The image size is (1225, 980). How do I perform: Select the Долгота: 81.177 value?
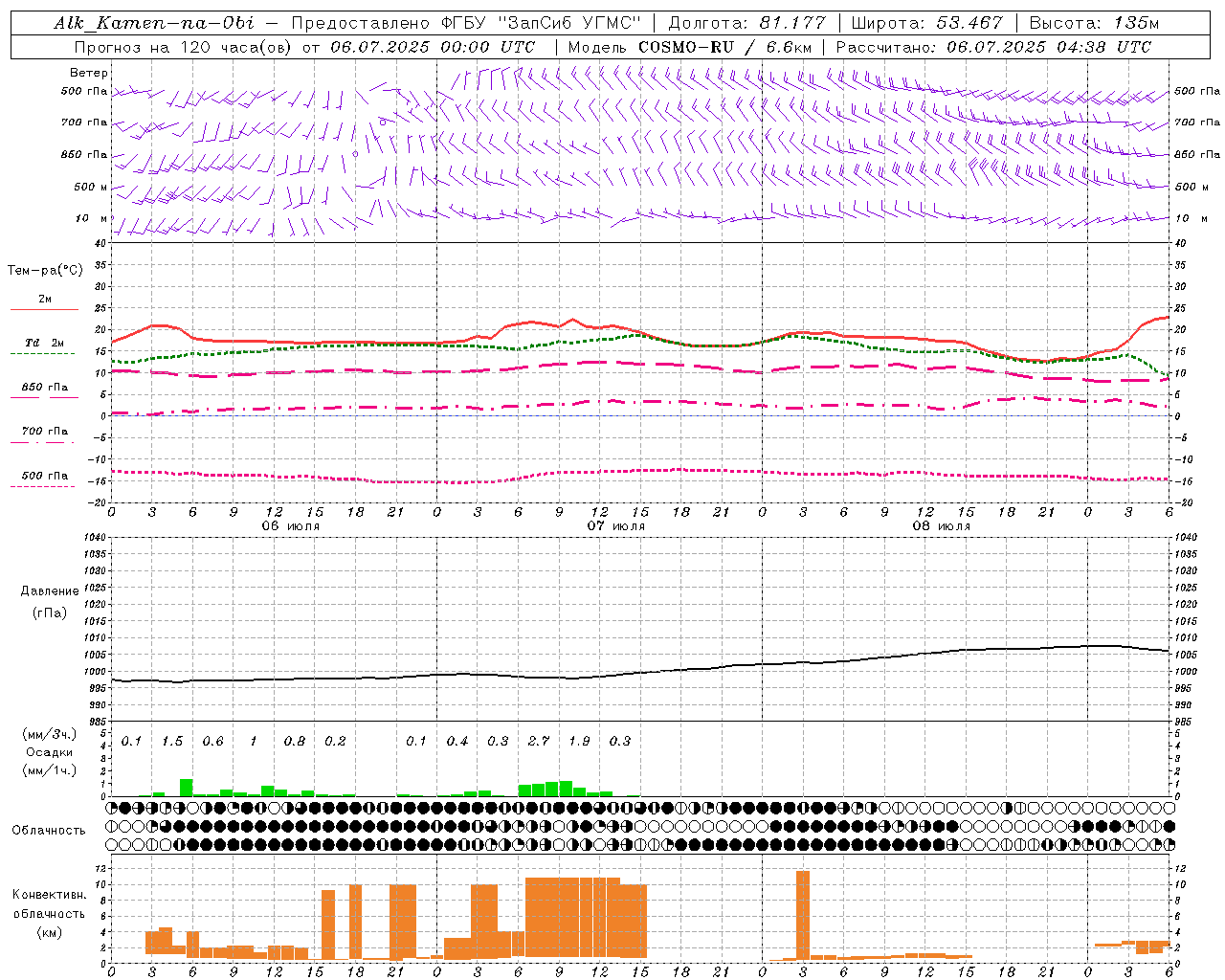pos(746,23)
